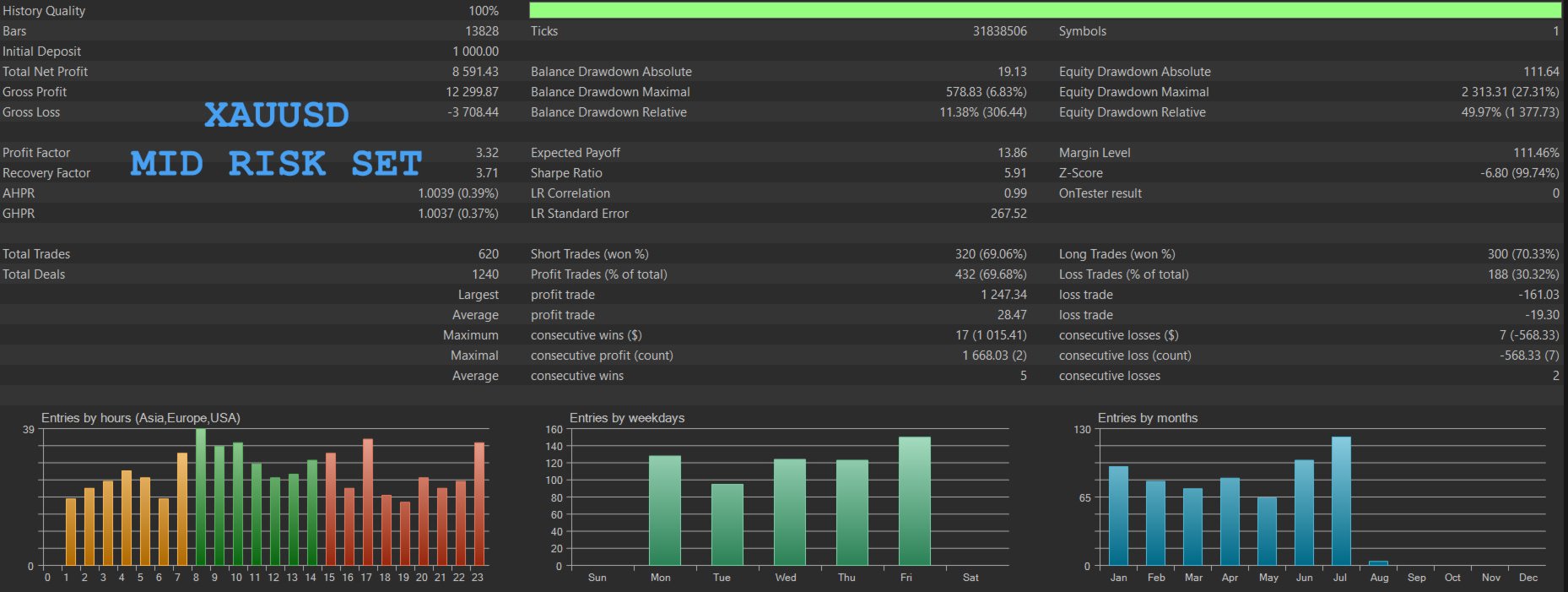Select the Ticks value 31838506
The height and width of the screenshot is (592, 1568).
(x=1000, y=31)
